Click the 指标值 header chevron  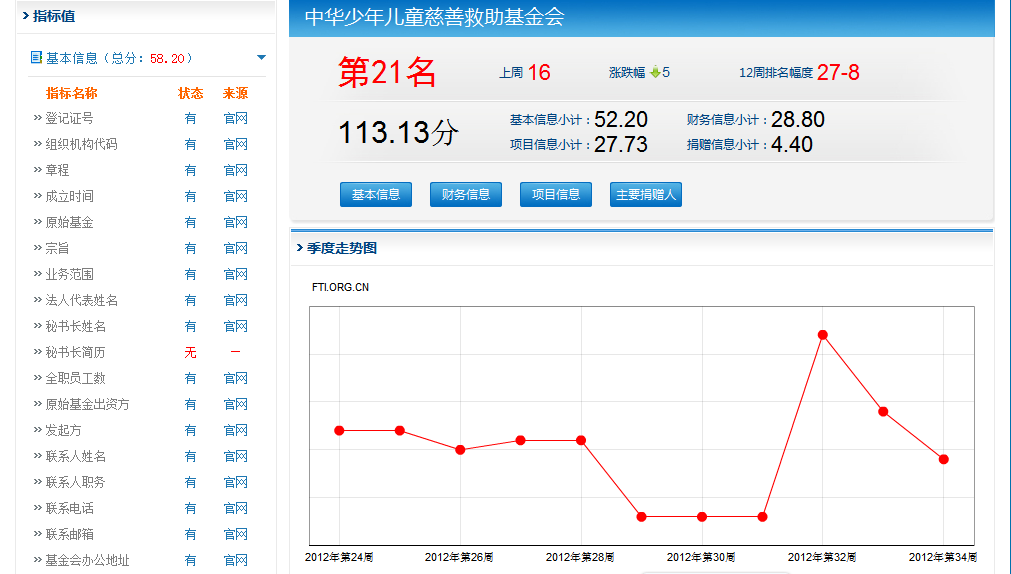pos(26,15)
